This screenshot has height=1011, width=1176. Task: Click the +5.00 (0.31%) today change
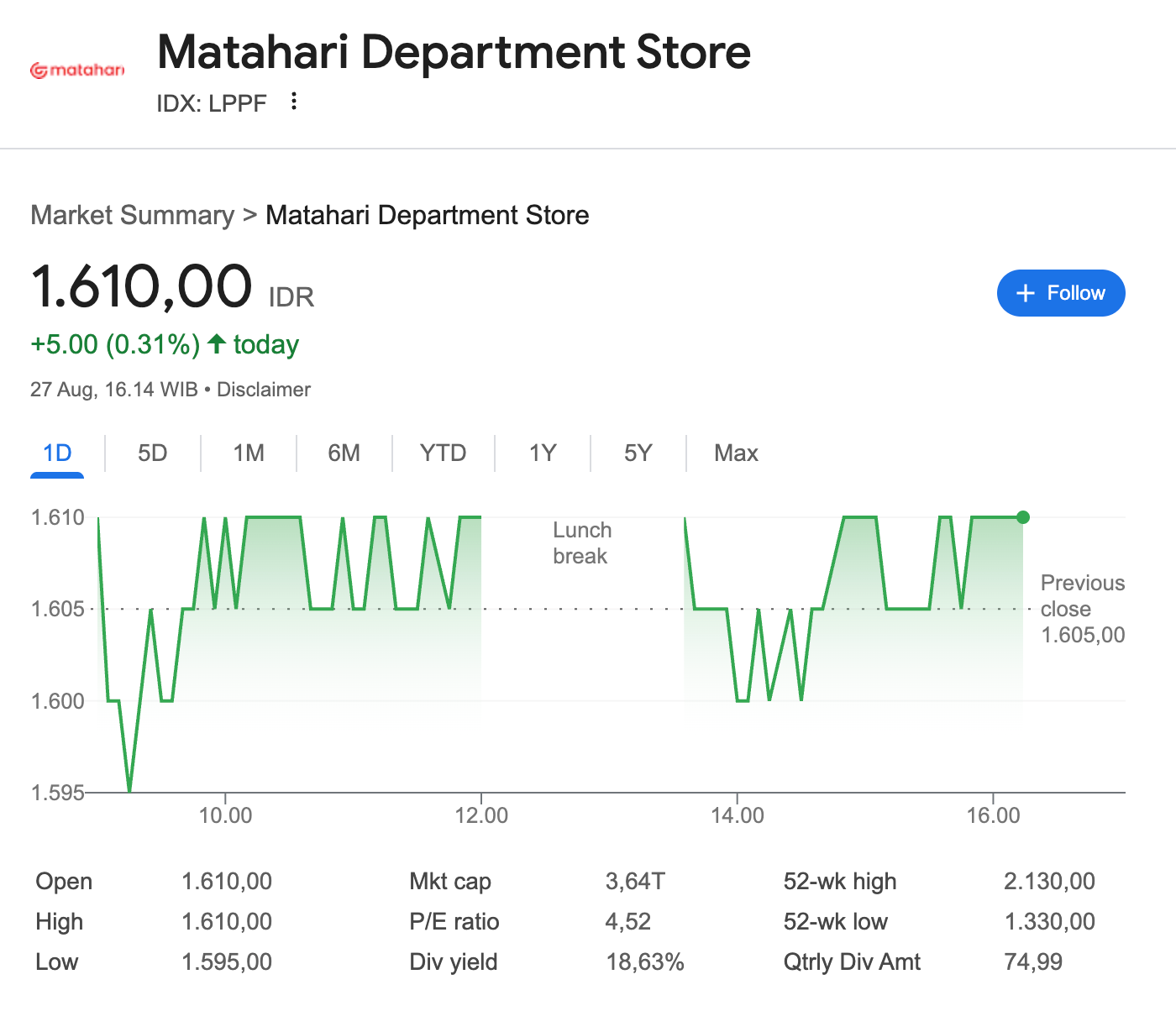tap(165, 344)
